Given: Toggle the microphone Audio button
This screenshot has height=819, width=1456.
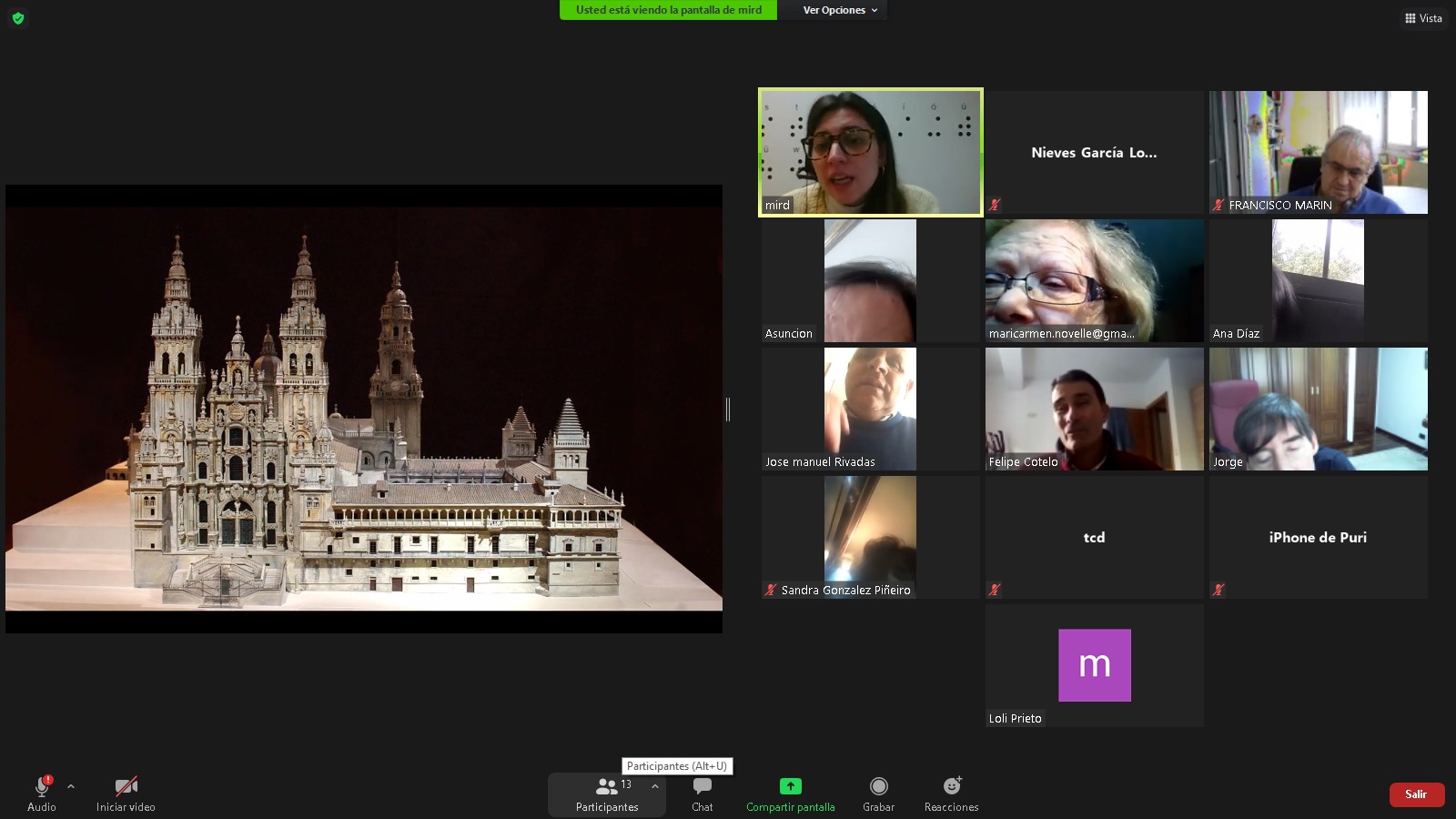Looking at the screenshot, I should (42, 794).
